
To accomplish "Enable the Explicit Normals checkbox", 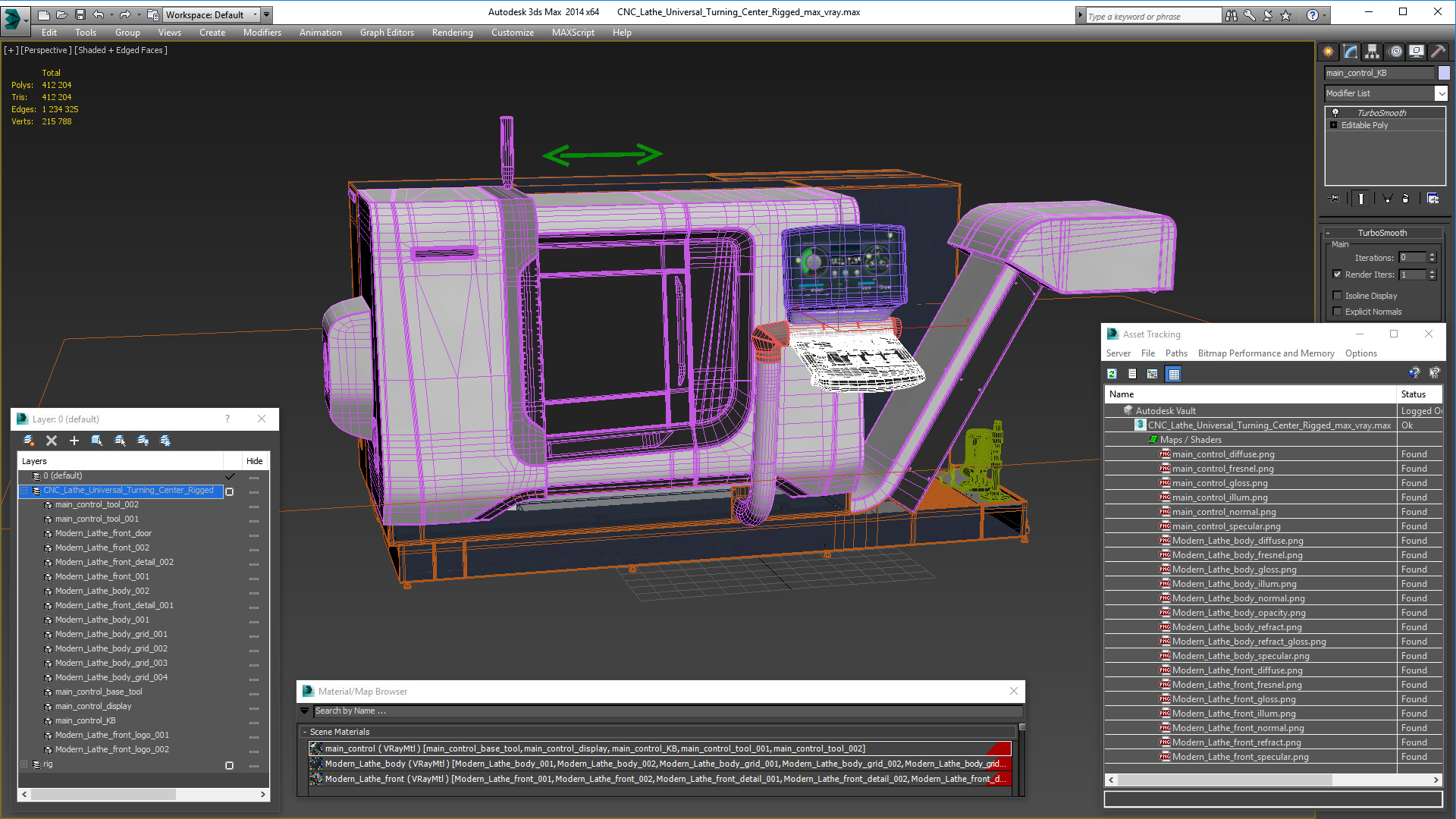I will [1337, 312].
